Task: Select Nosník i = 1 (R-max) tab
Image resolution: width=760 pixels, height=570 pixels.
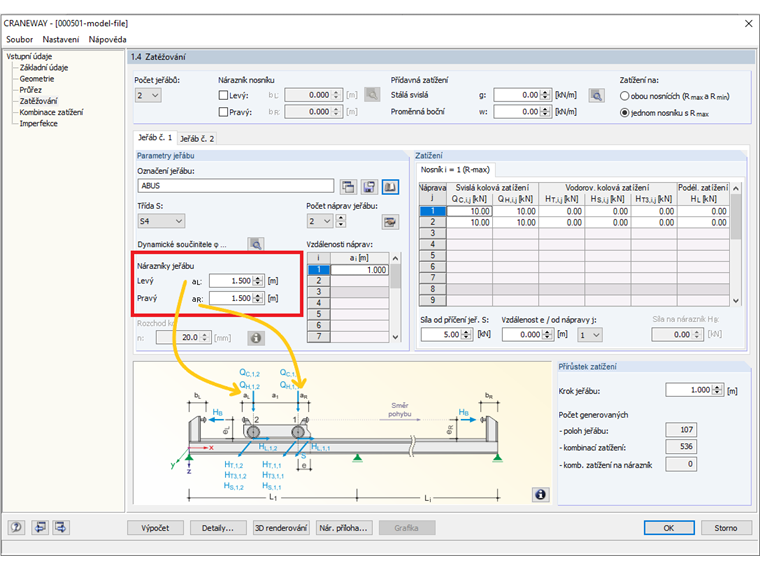Action: coord(455,170)
